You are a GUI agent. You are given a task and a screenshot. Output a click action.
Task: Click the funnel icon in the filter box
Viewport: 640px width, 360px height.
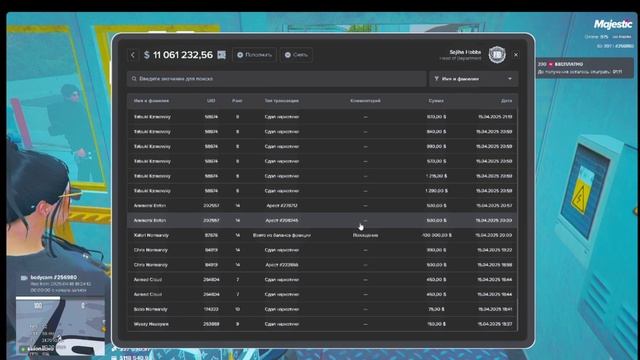click(436, 78)
